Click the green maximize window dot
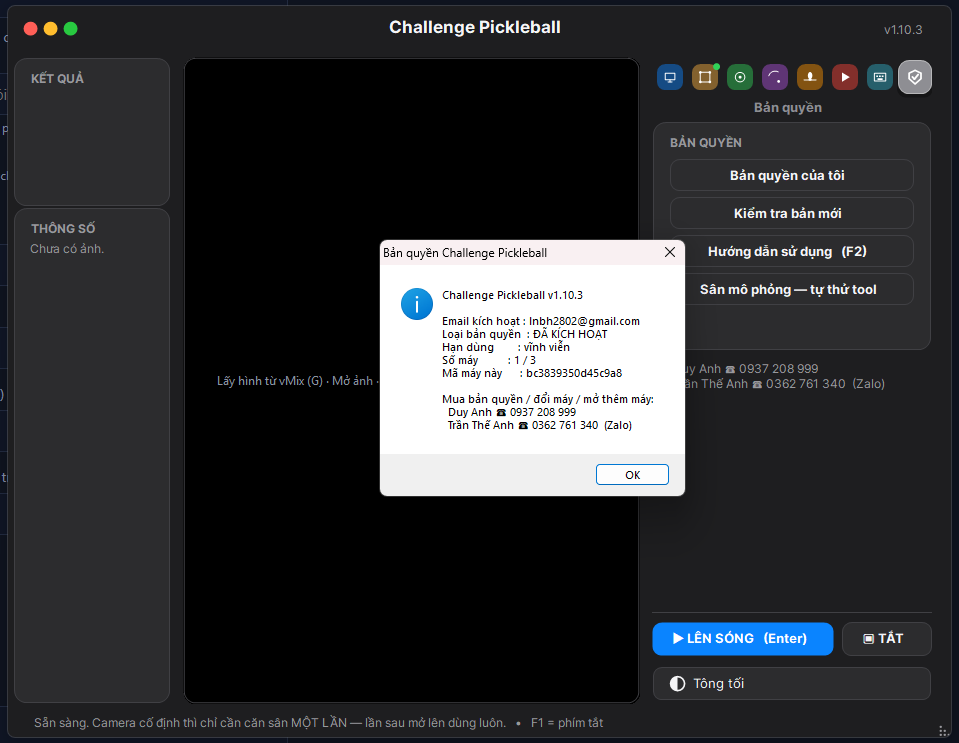The width and height of the screenshot is (959, 743). click(71, 29)
